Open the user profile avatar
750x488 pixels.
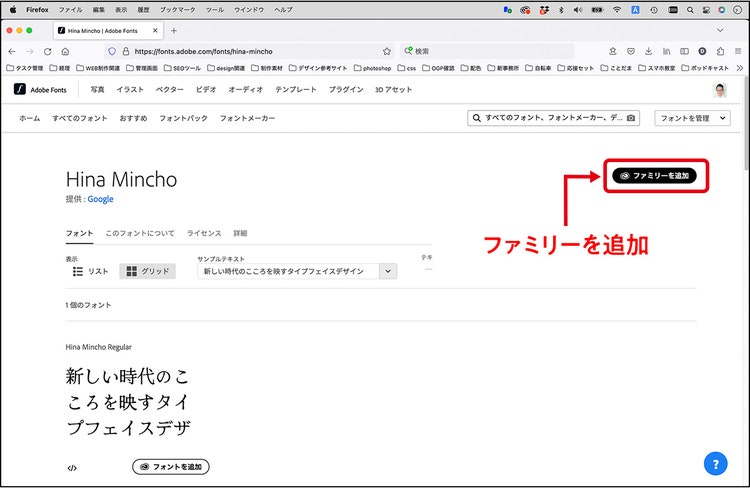(x=720, y=89)
